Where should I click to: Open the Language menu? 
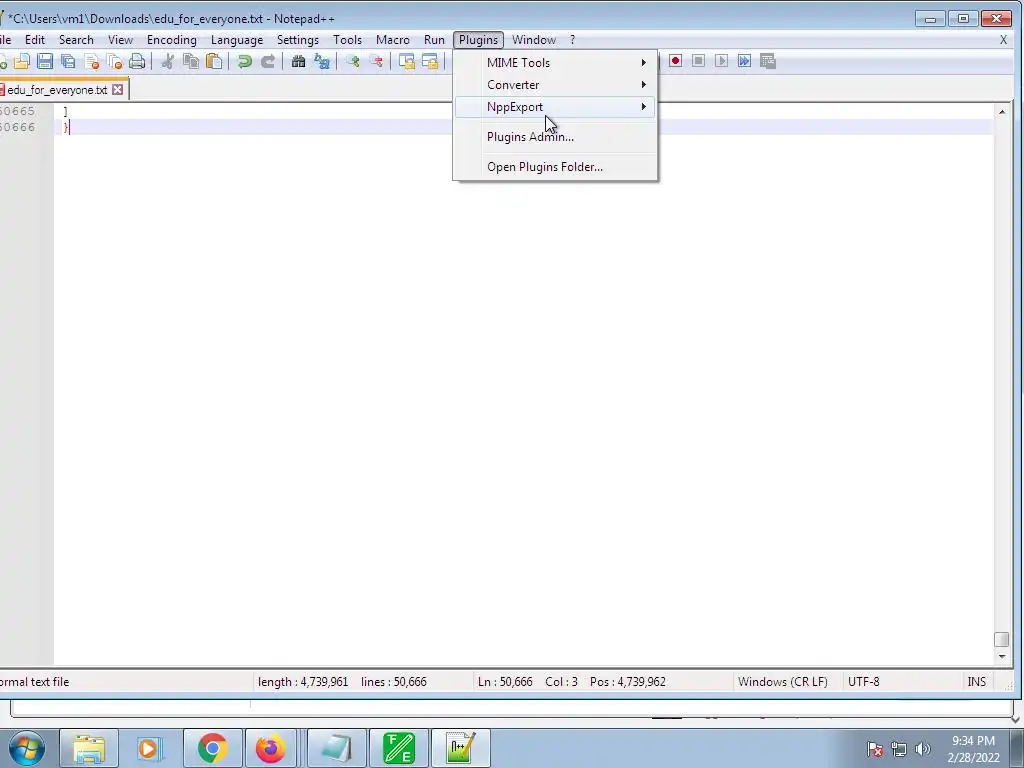click(x=236, y=40)
